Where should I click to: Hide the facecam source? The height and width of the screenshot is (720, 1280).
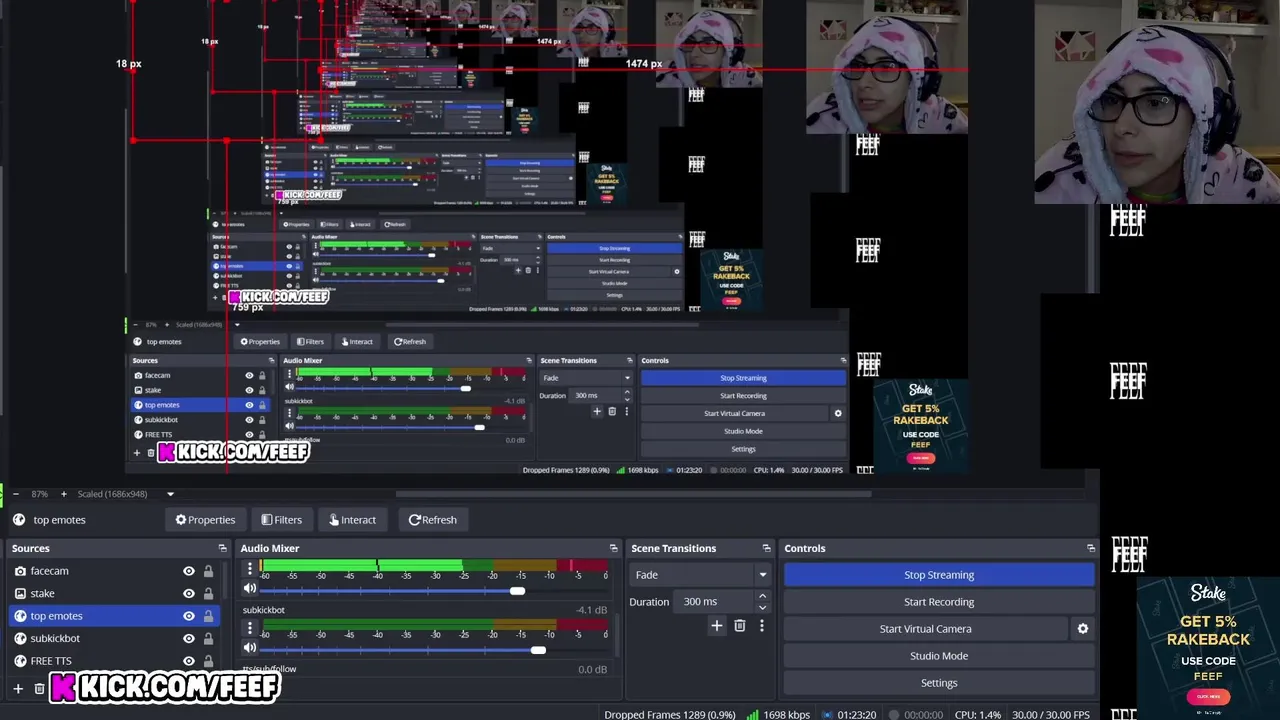[x=189, y=571]
